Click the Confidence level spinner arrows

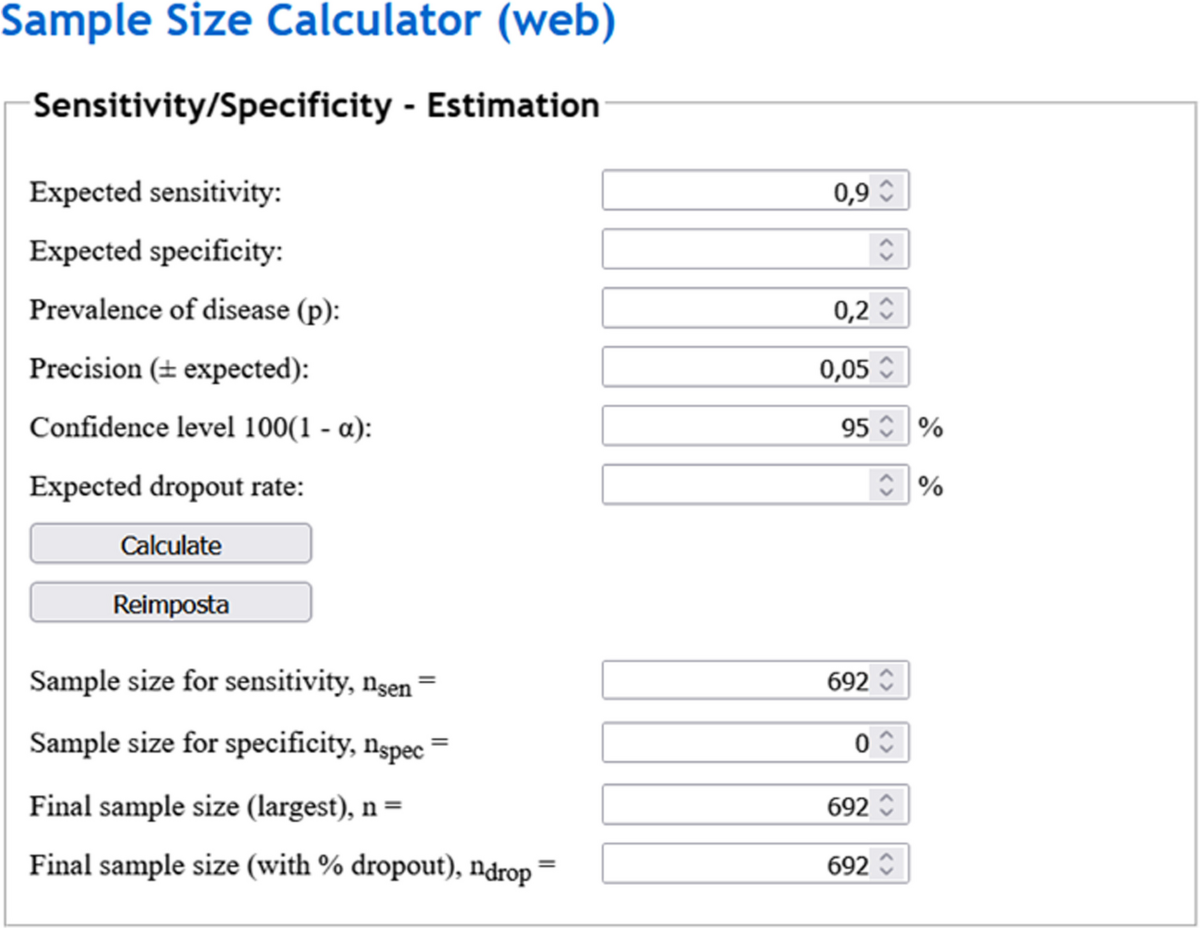885,427
